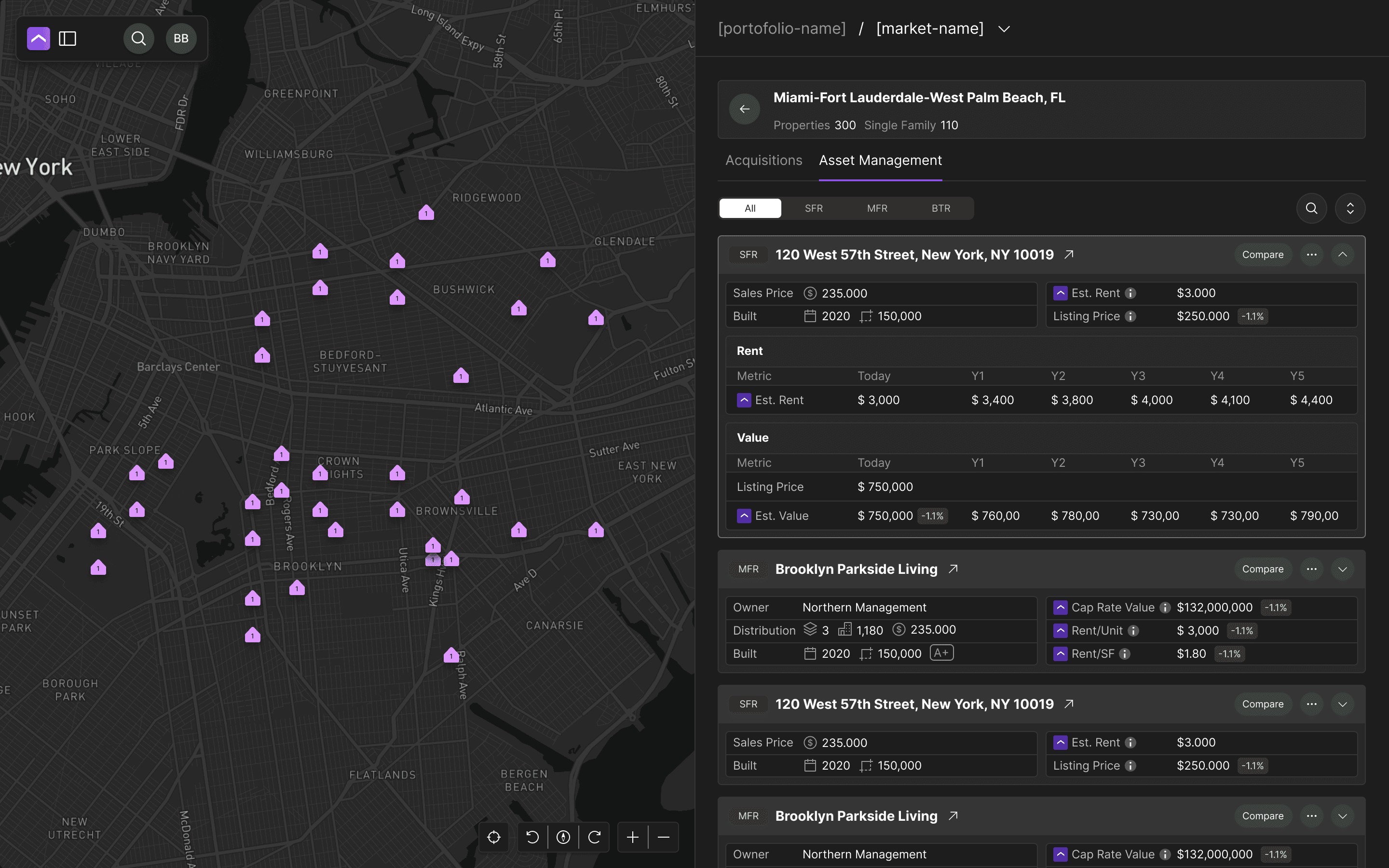This screenshot has width=1389, height=868.
Task: Open the market-name dropdown chevron
Action: pos(1004,29)
